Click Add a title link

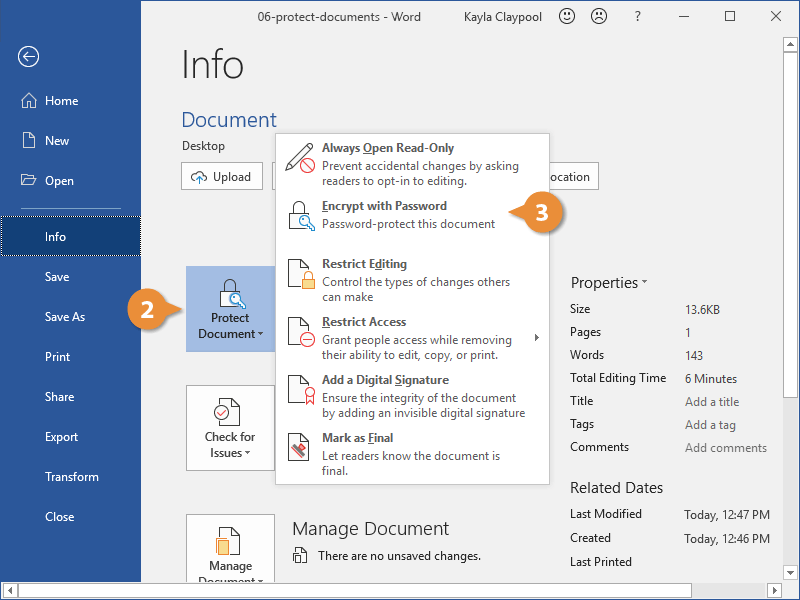point(711,401)
